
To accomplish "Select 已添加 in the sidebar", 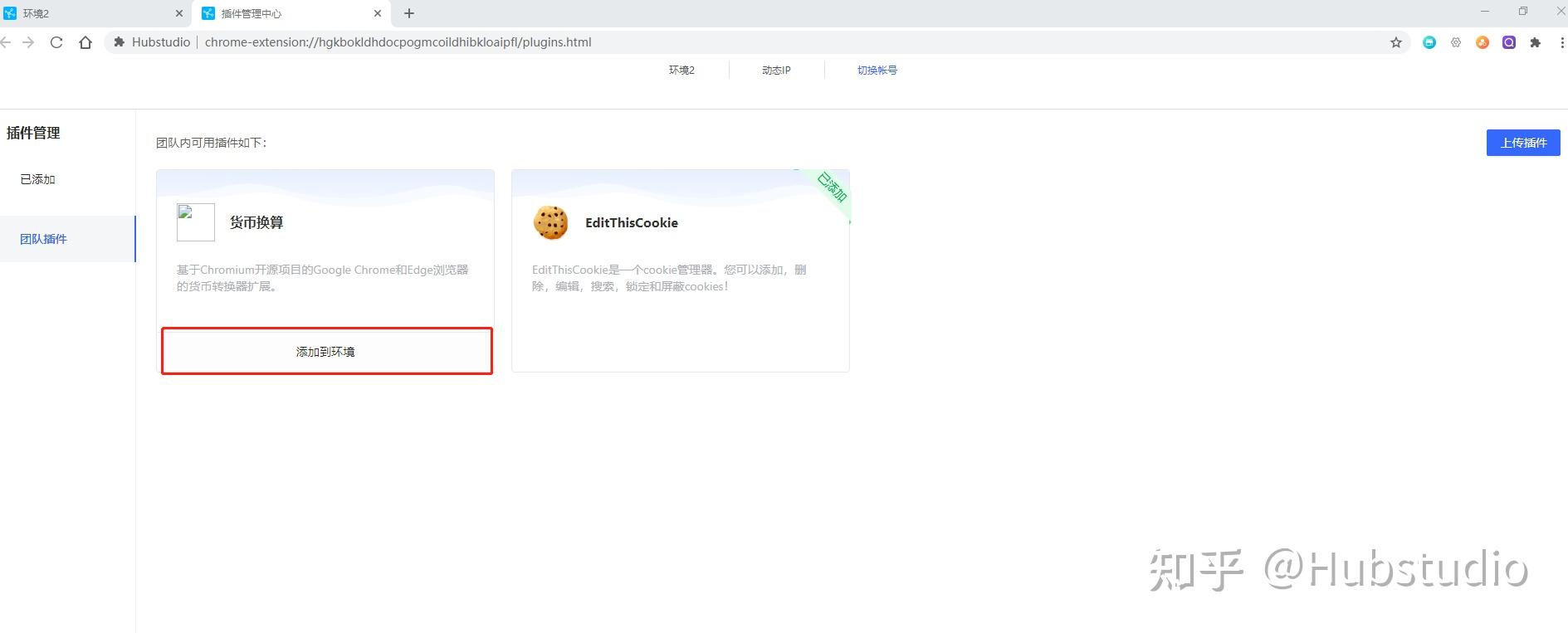I will pyautogui.click(x=38, y=179).
